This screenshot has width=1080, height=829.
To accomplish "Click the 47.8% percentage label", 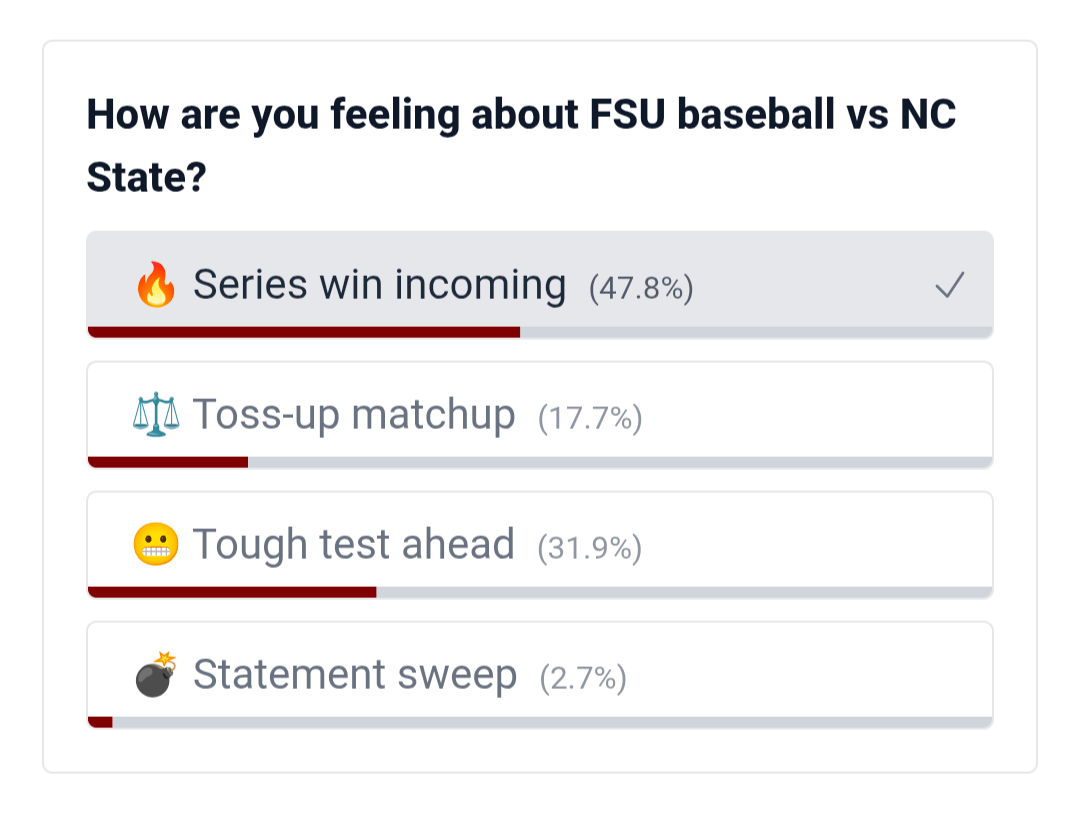I will [x=641, y=289].
